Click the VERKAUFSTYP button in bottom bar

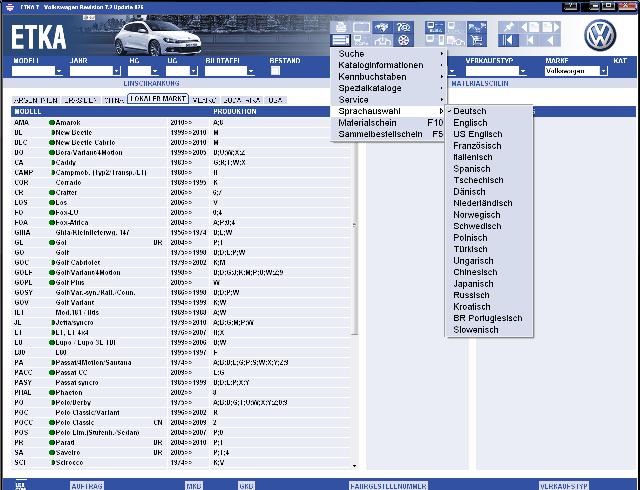tap(564, 486)
